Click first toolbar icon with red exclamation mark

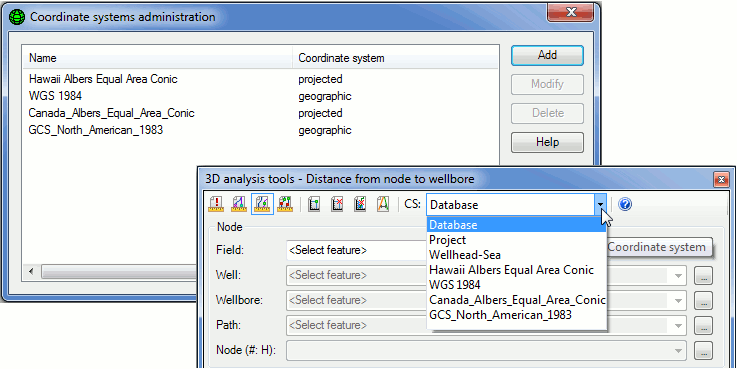(x=216, y=204)
